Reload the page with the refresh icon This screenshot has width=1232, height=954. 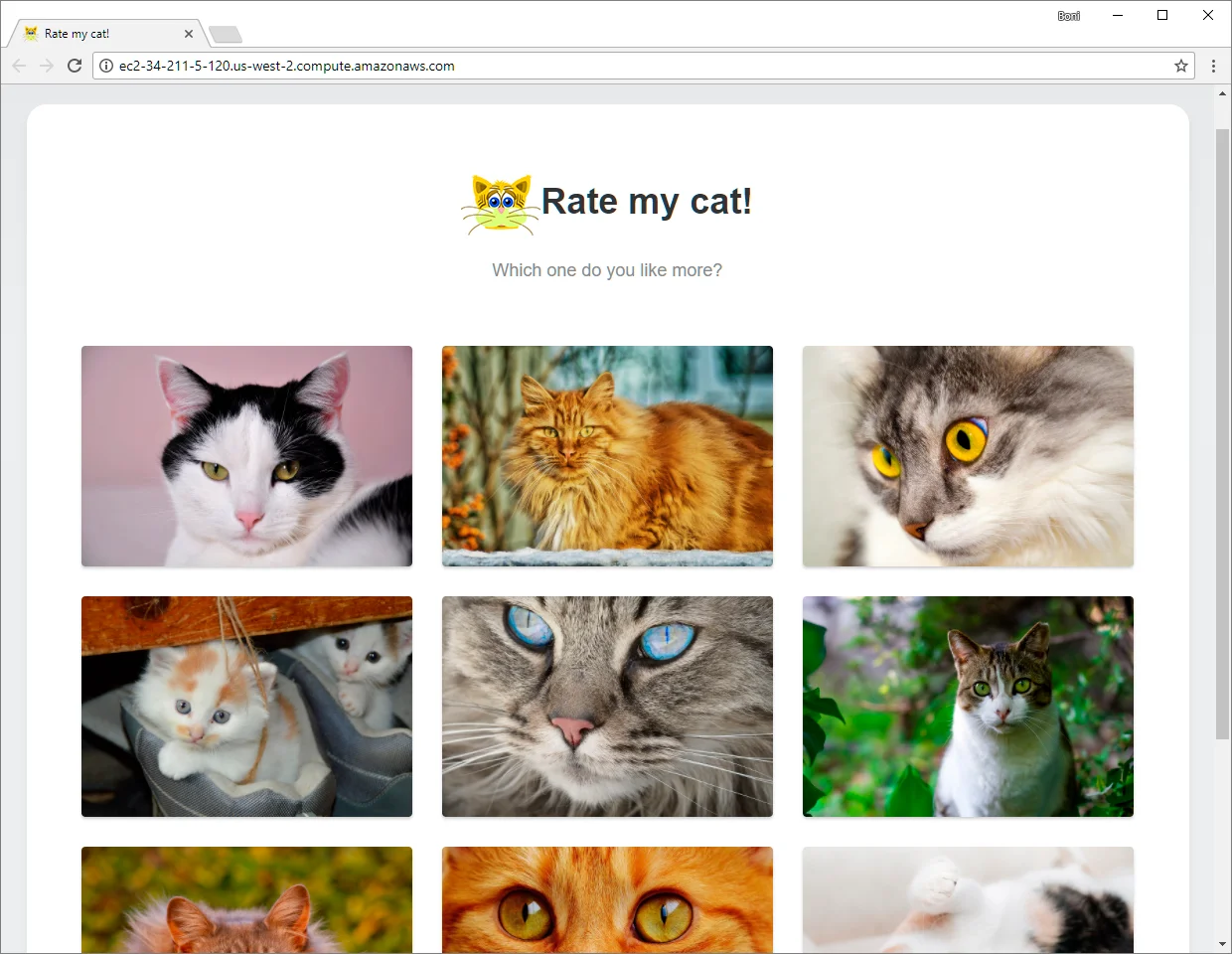75,66
